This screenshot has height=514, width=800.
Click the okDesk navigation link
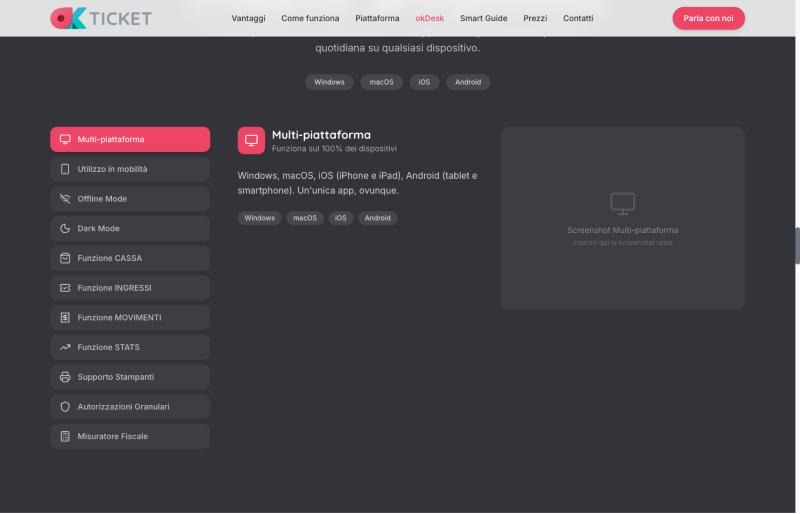coord(430,18)
